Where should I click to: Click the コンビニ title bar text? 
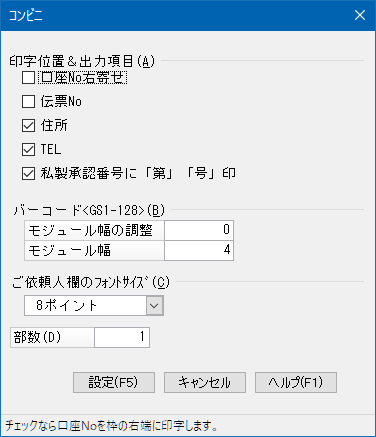26,16
